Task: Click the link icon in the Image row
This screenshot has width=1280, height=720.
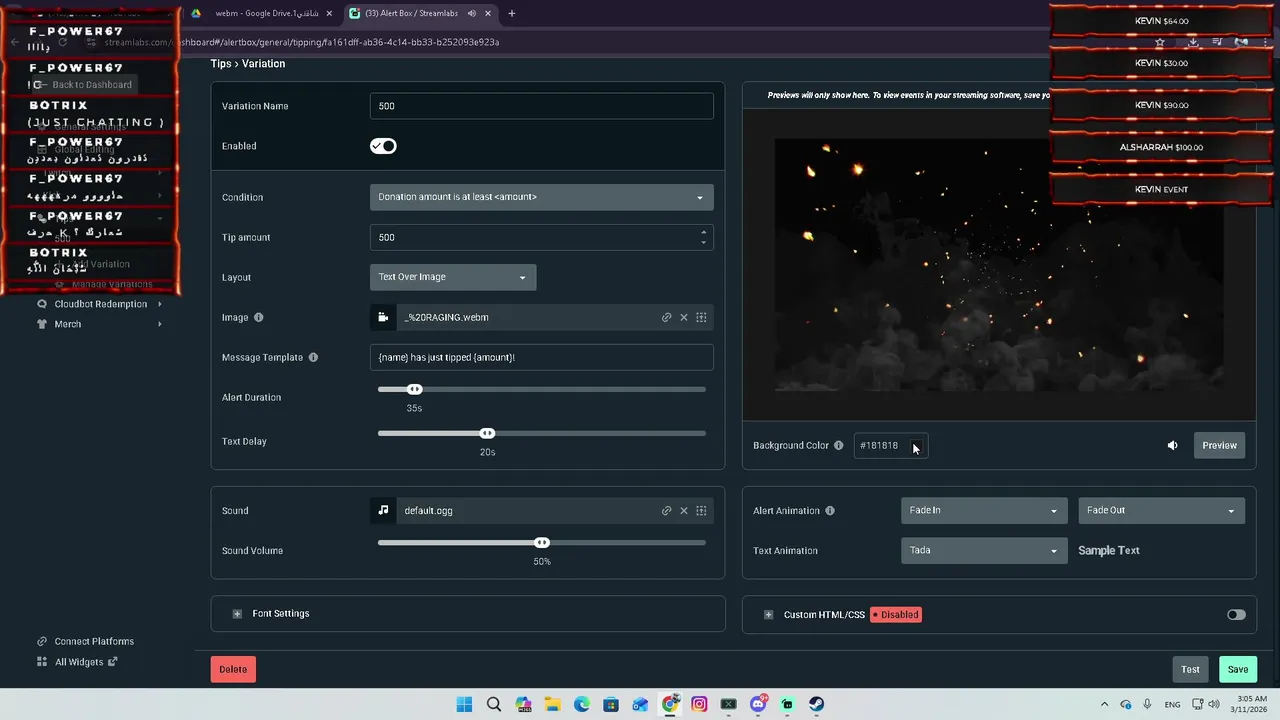Action: pyautogui.click(x=666, y=317)
